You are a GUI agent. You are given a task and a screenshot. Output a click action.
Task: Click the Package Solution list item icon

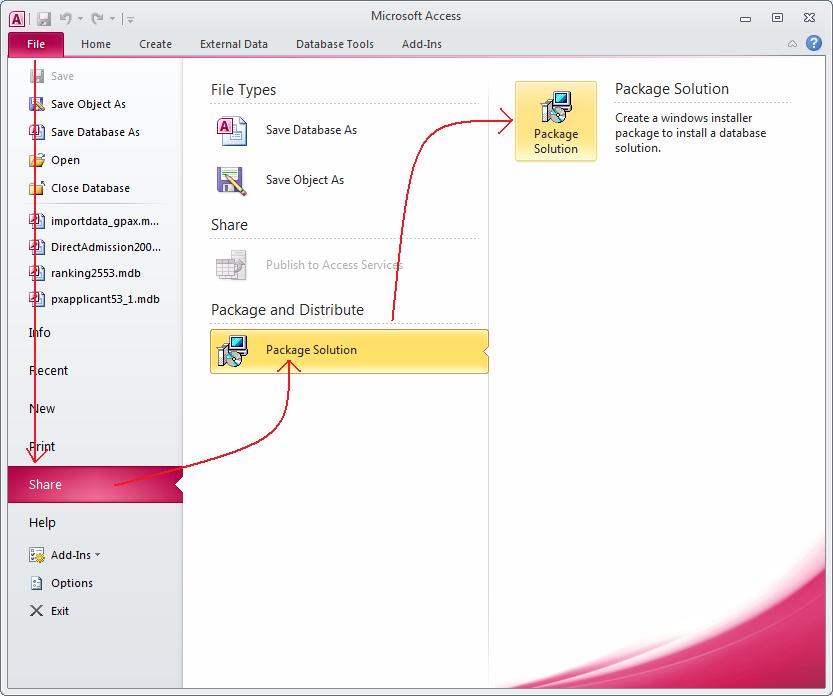[x=233, y=351]
